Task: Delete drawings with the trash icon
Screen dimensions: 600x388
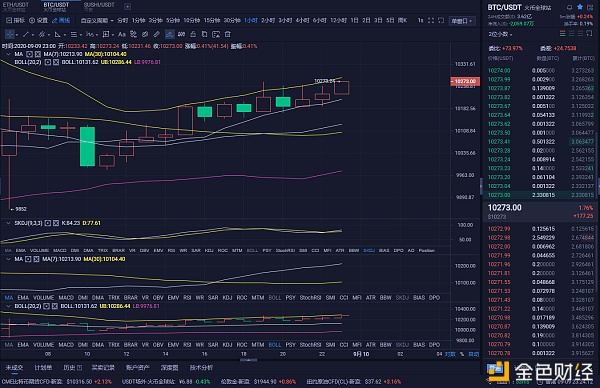Action: point(228,34)
